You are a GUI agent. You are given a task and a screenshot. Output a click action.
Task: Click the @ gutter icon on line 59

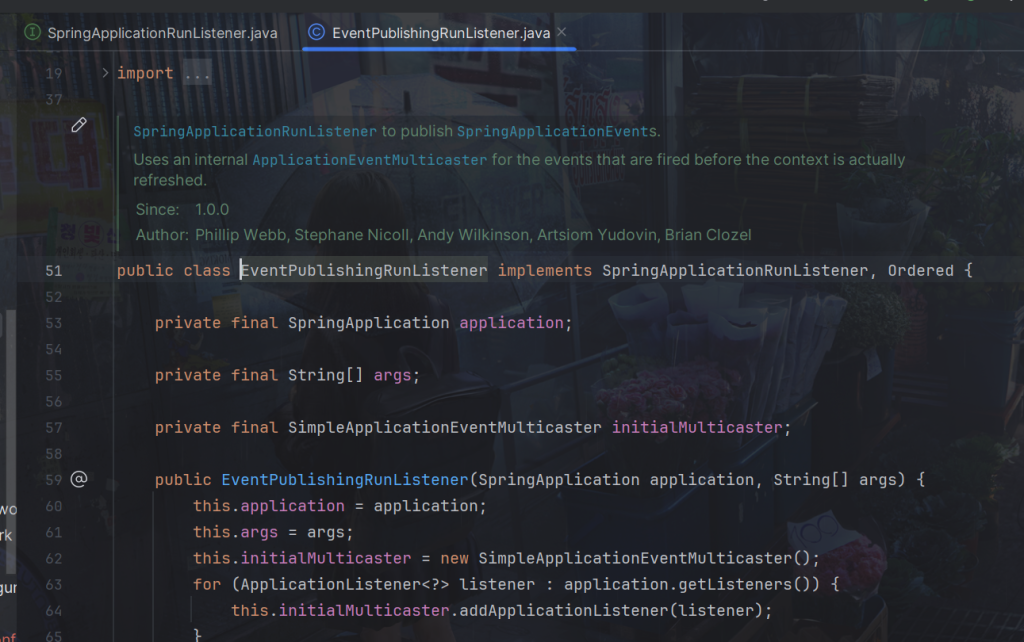[79, 479]
